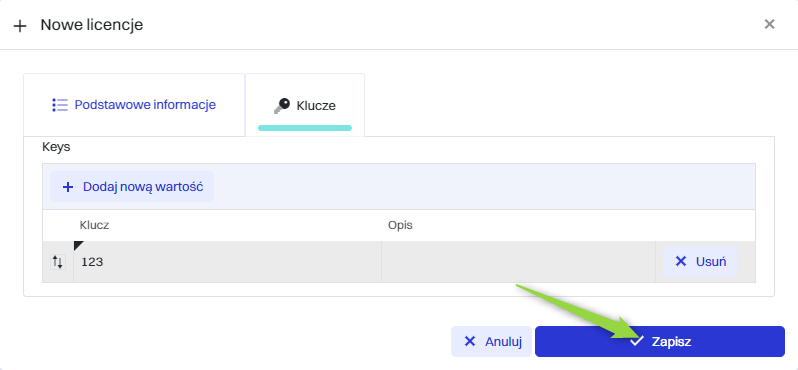Click the X icon in the Usuń button
The image size is (798, 370).
680,262
